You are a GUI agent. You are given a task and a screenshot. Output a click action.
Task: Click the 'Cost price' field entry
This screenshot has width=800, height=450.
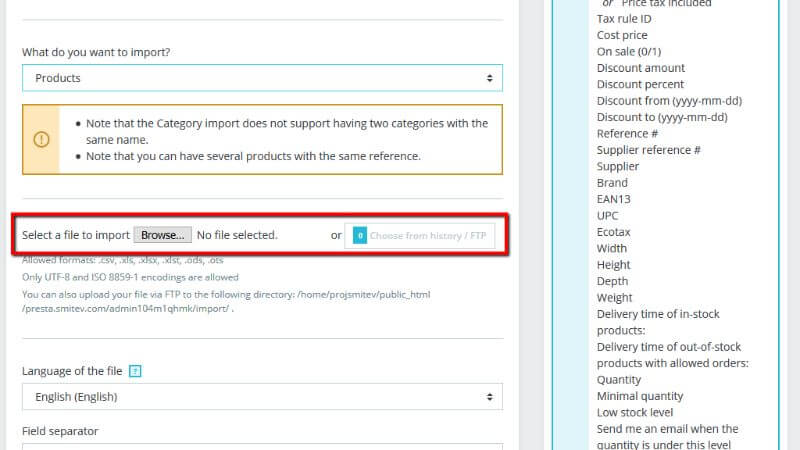622,35
